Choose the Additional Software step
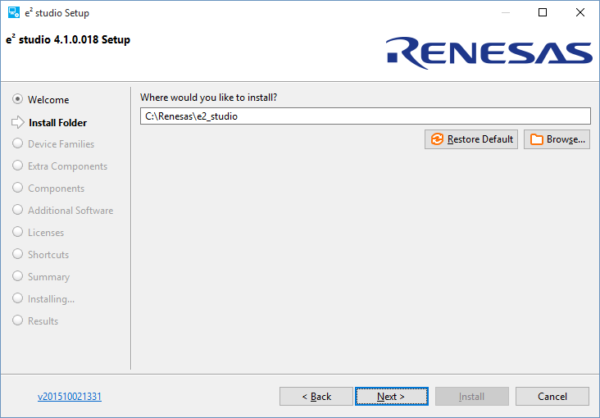 pyautogui.click(x=70, y=210)
